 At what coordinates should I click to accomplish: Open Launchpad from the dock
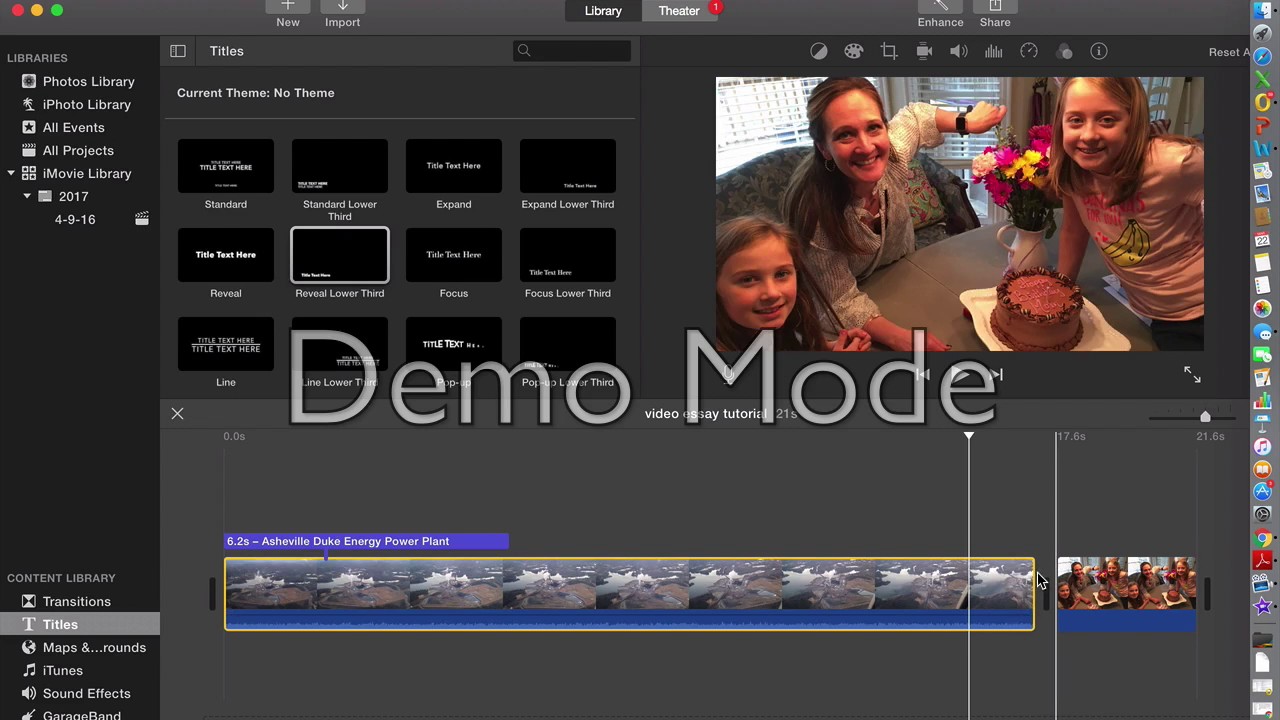[1262, 33]
